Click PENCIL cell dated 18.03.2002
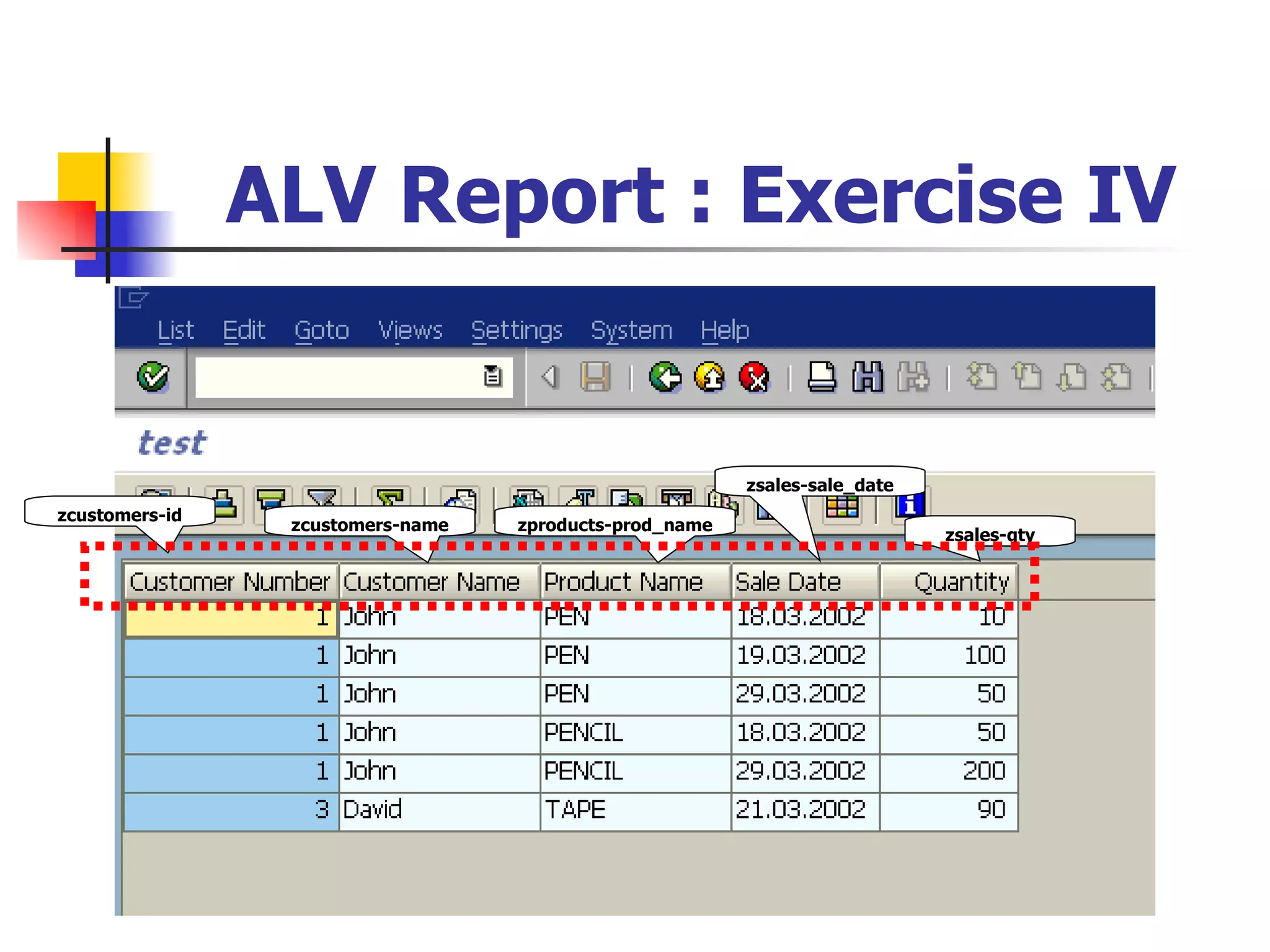 pos(636,733)
